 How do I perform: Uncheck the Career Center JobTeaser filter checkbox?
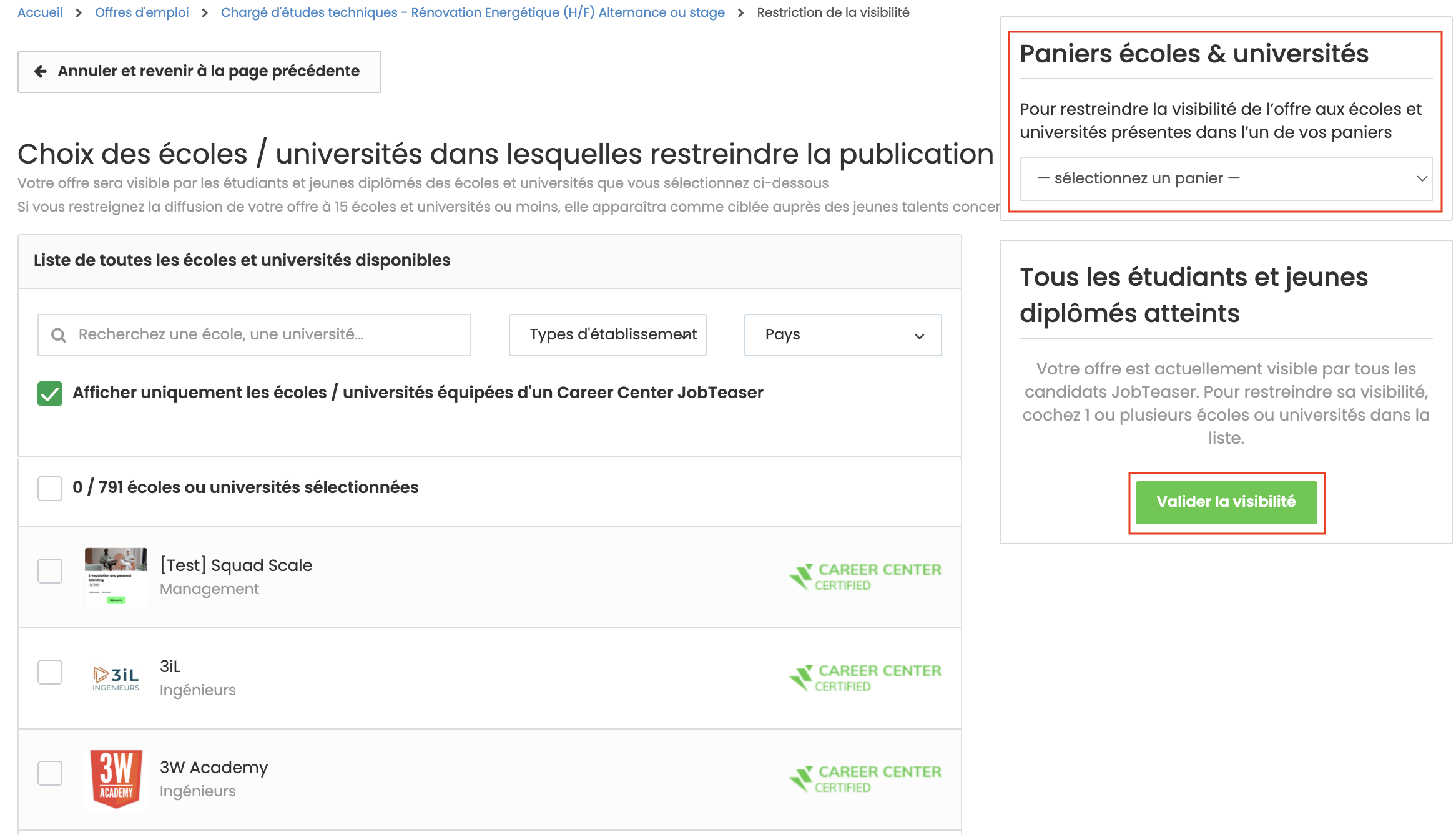[50, 393]
